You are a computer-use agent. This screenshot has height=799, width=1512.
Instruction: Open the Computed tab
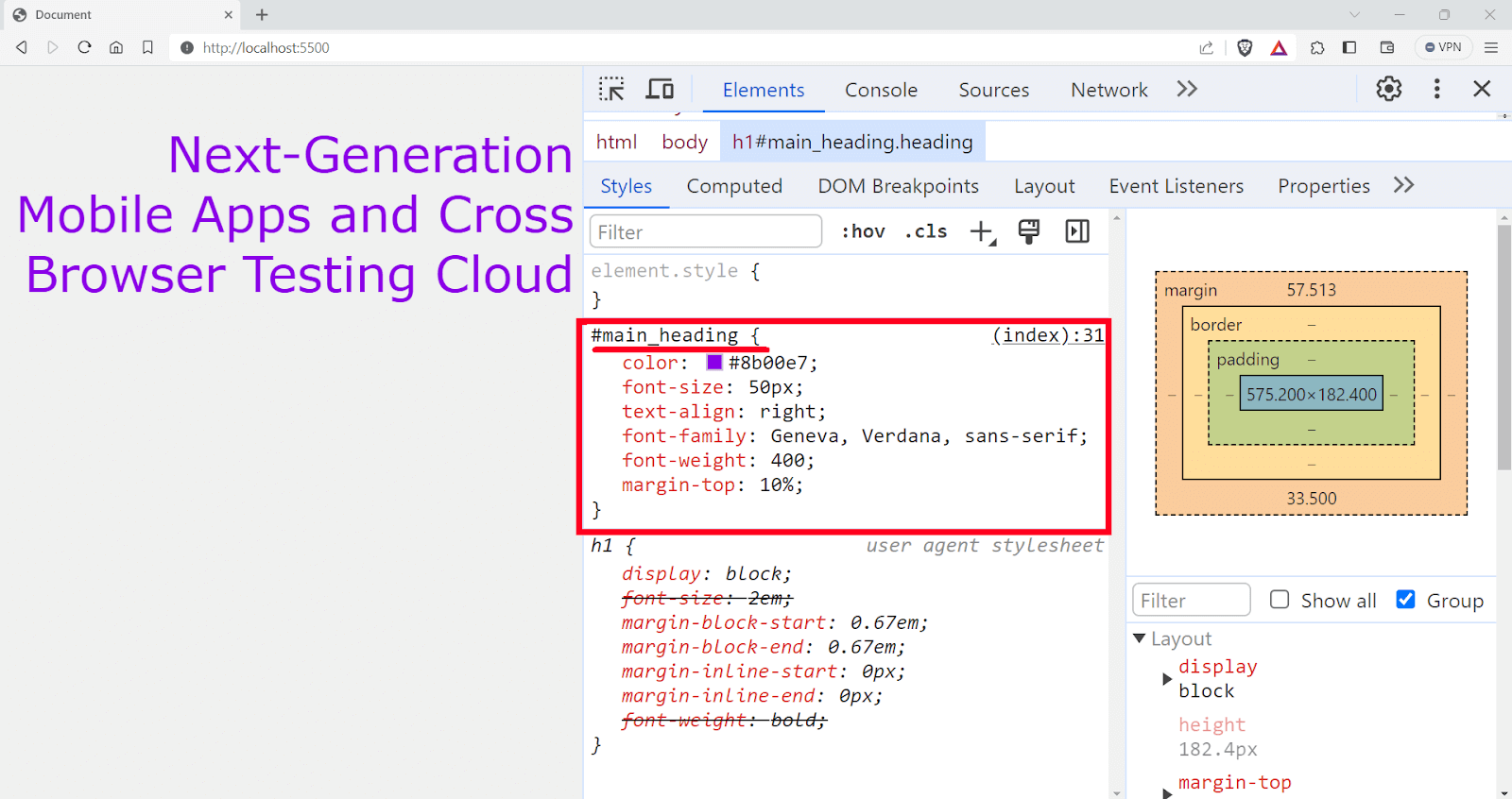point(734,186)
